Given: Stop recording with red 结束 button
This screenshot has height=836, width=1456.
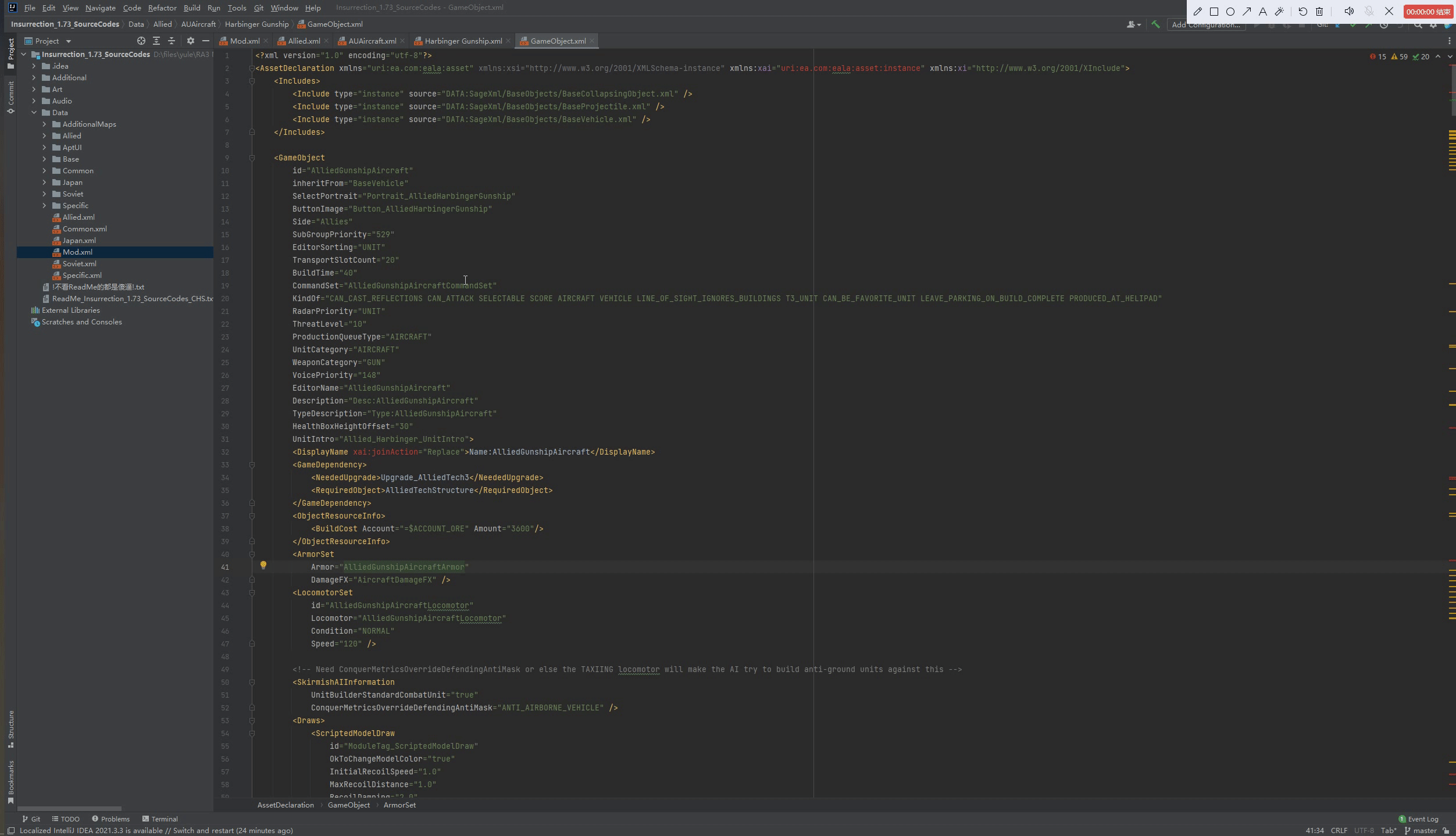Looking at the screenshot, I should pos(1428,12).
